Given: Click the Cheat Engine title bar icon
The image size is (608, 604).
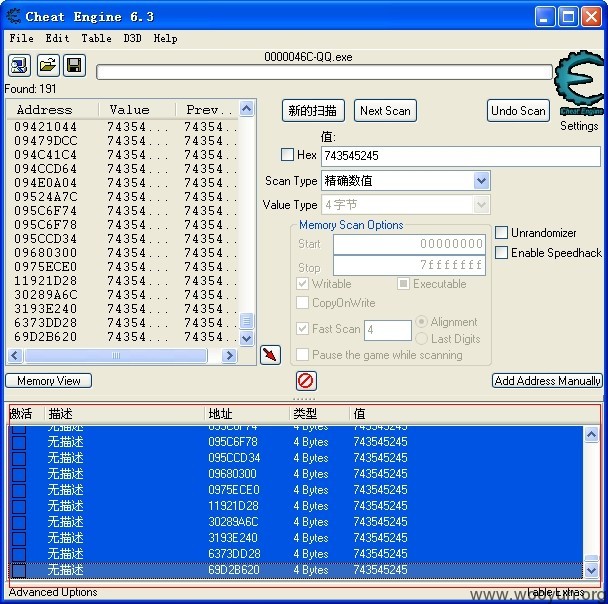Looking at the screenshot, I should (x=14, y=16).
